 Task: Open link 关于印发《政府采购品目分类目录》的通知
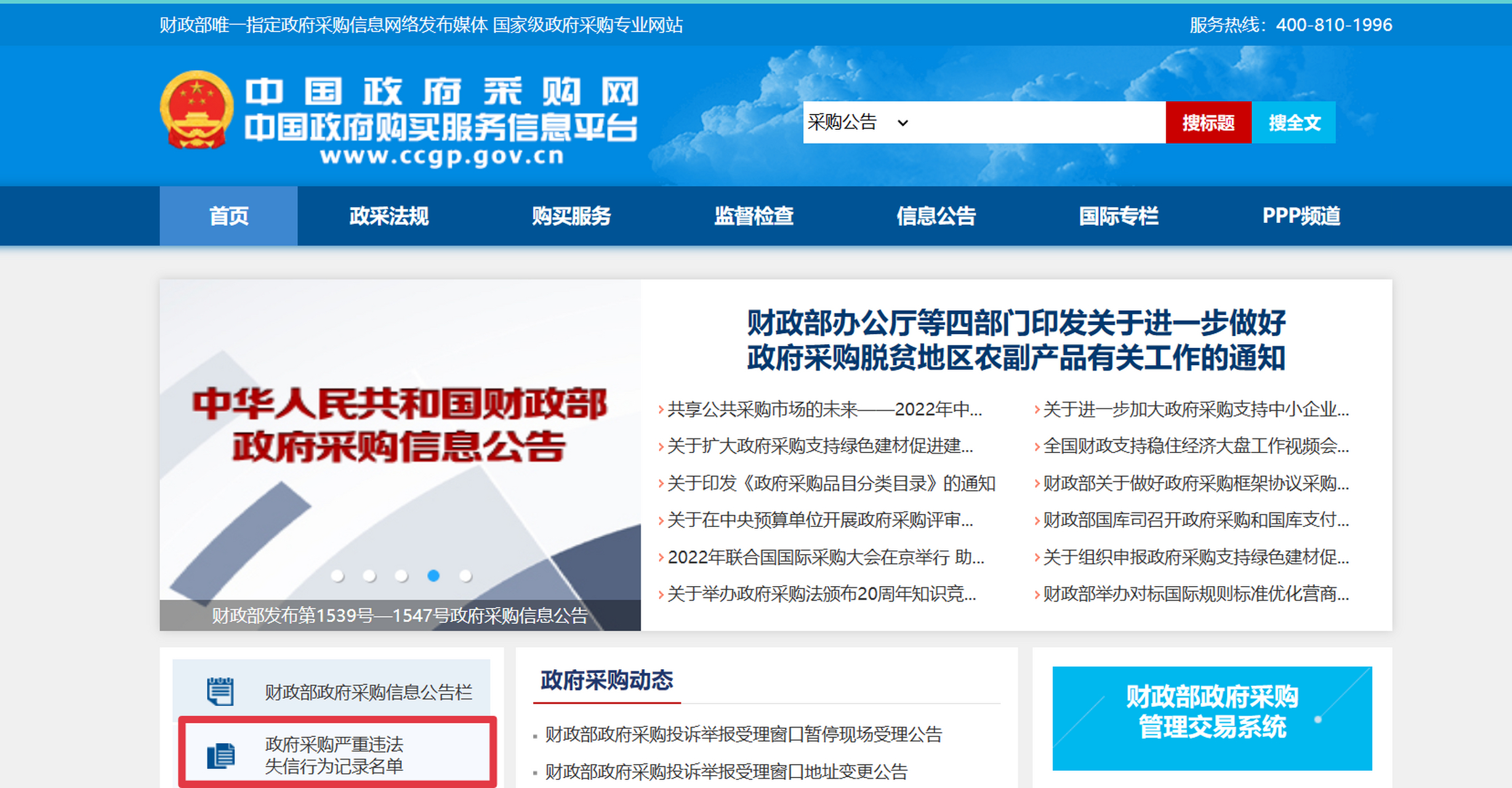pos(831,483)
